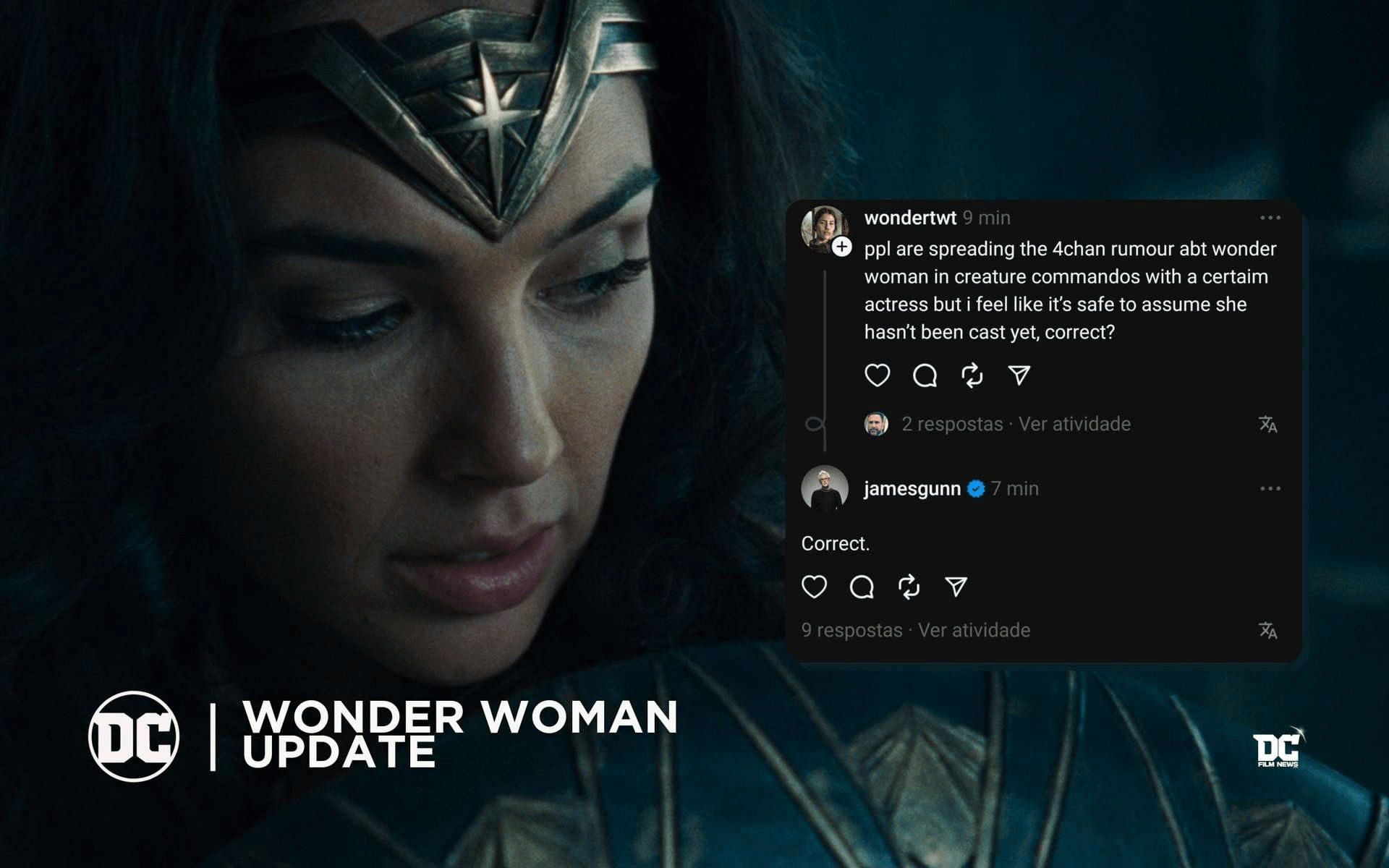Open the wondertwt username profile
Screen dimensions: 1389x868
(x=910, y=218)
